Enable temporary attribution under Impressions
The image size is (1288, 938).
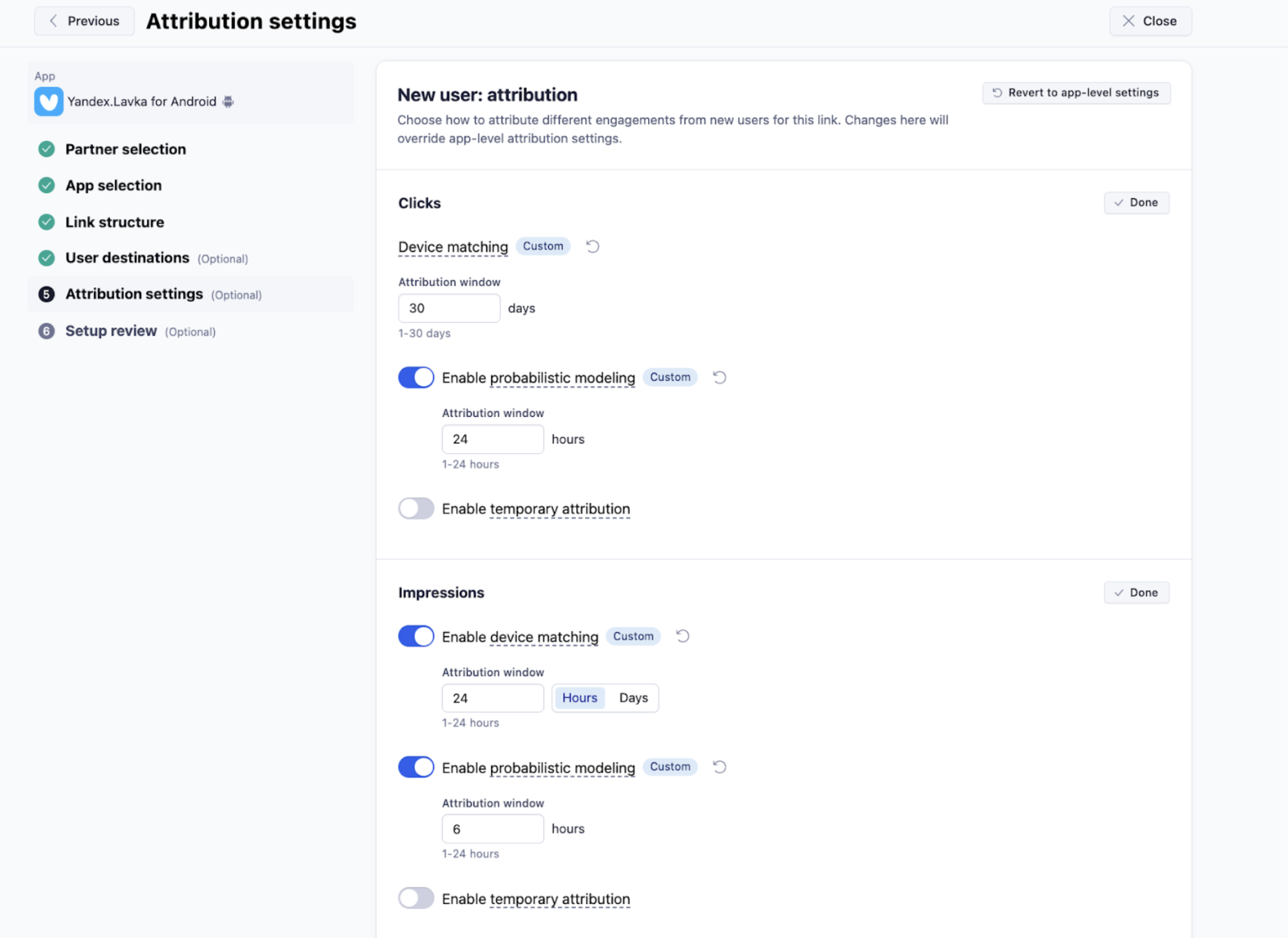(416, 899)
